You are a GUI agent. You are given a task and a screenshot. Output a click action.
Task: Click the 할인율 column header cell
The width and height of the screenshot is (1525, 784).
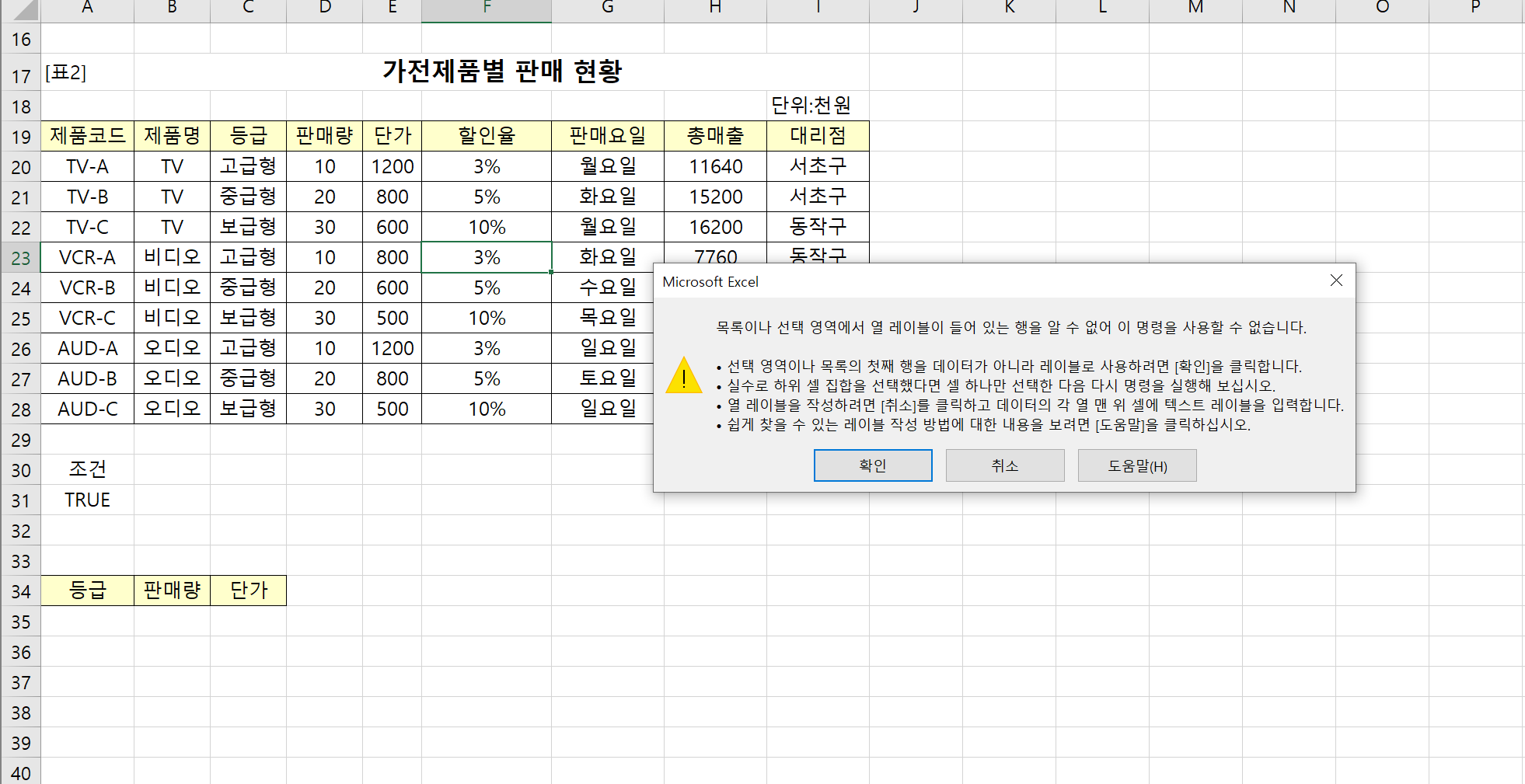[x=487, y=136]
